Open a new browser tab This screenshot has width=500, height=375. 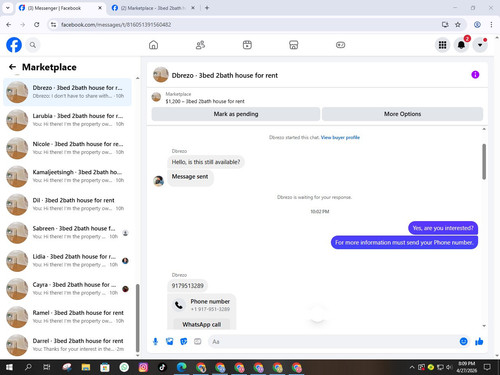tap(207, 8)
